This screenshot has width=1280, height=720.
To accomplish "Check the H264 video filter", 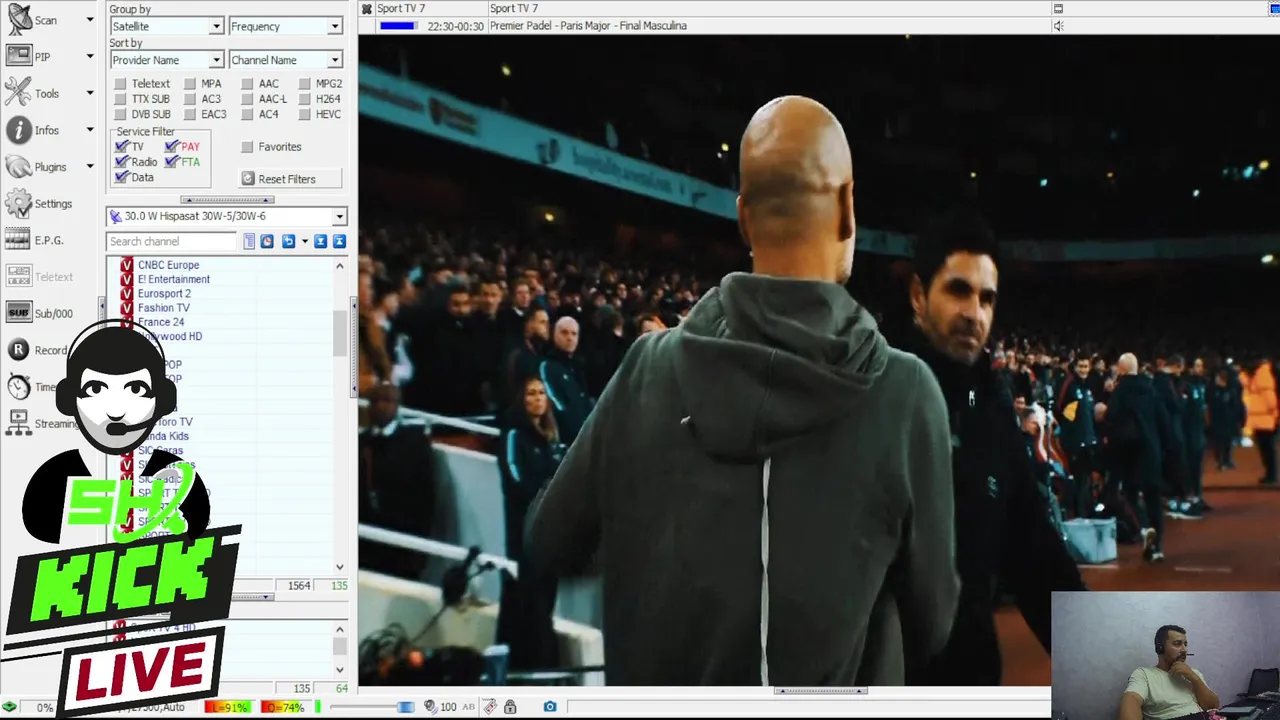I will point(305,99).
